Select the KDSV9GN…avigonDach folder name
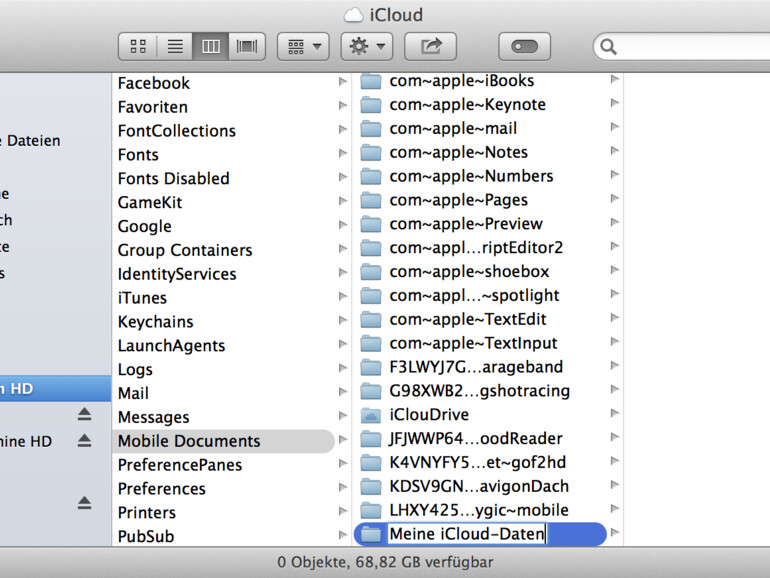 point(479,486)
